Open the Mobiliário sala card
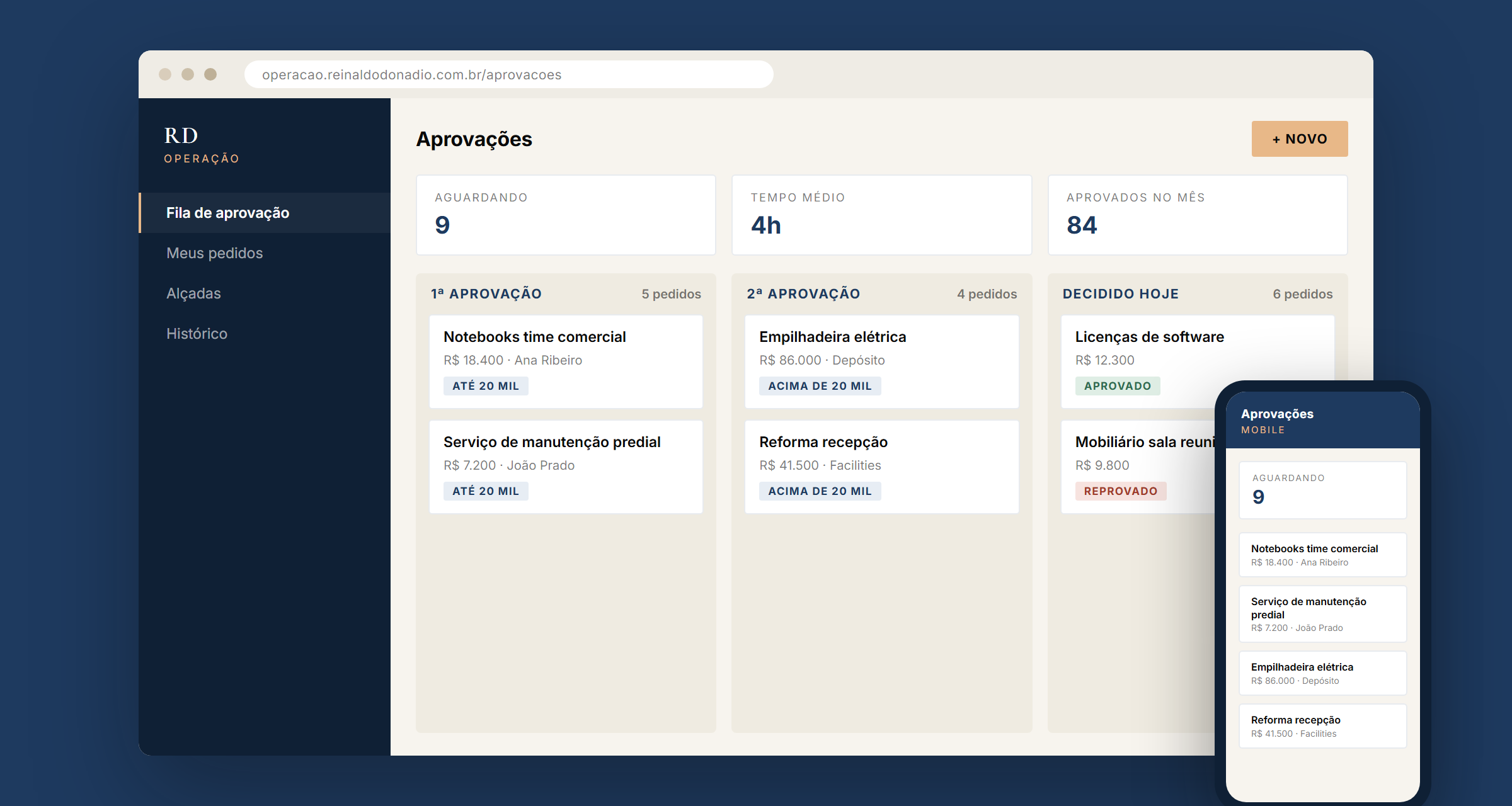This screenshot has height=806, width=1512. point(1138,467)
